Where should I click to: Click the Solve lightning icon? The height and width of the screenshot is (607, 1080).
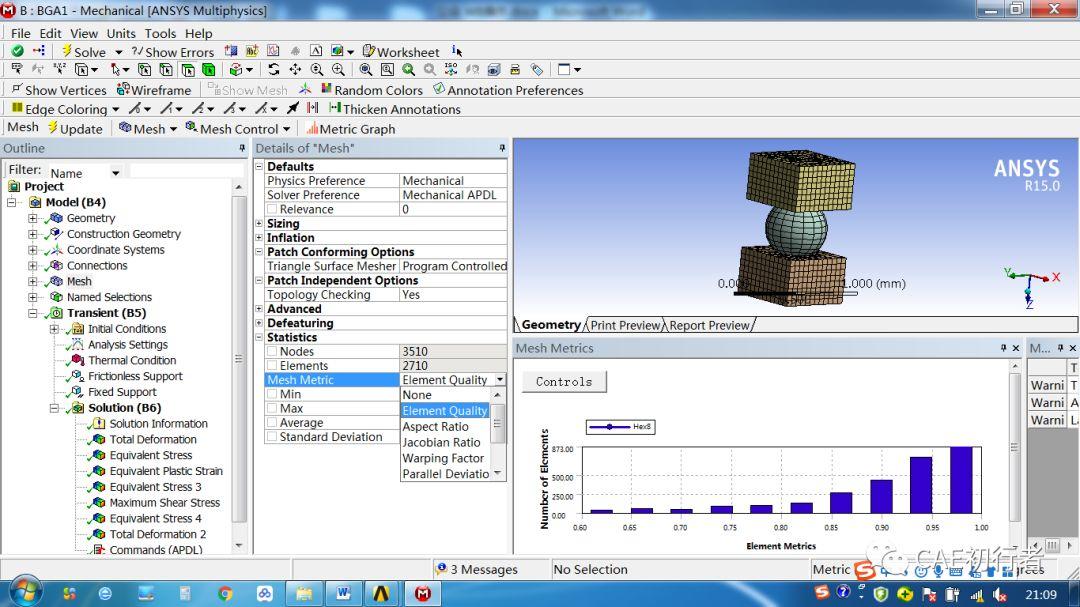(67, 51)
